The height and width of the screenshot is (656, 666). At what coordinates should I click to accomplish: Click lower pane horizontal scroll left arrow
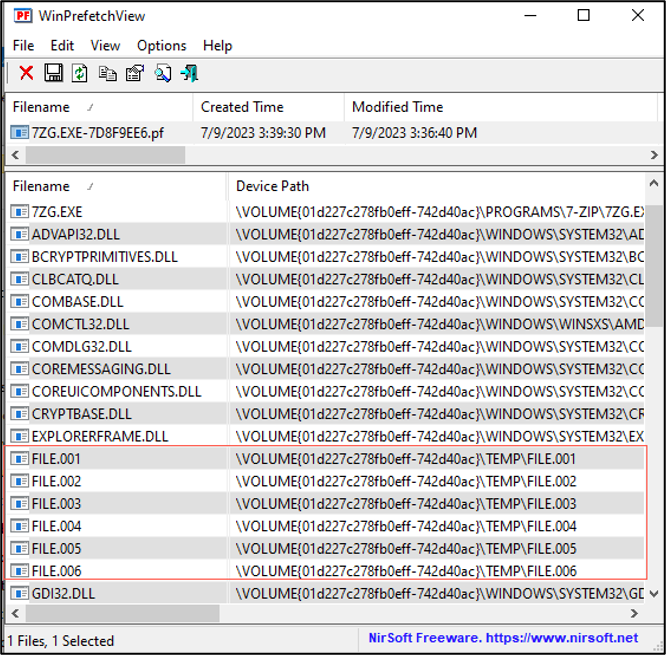pos(15,614)
